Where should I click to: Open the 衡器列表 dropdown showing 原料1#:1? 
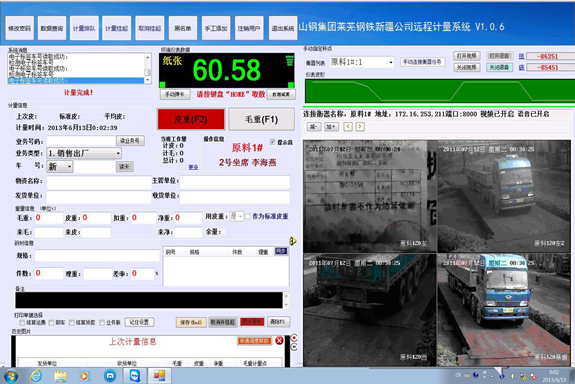[x=362, y=62]
